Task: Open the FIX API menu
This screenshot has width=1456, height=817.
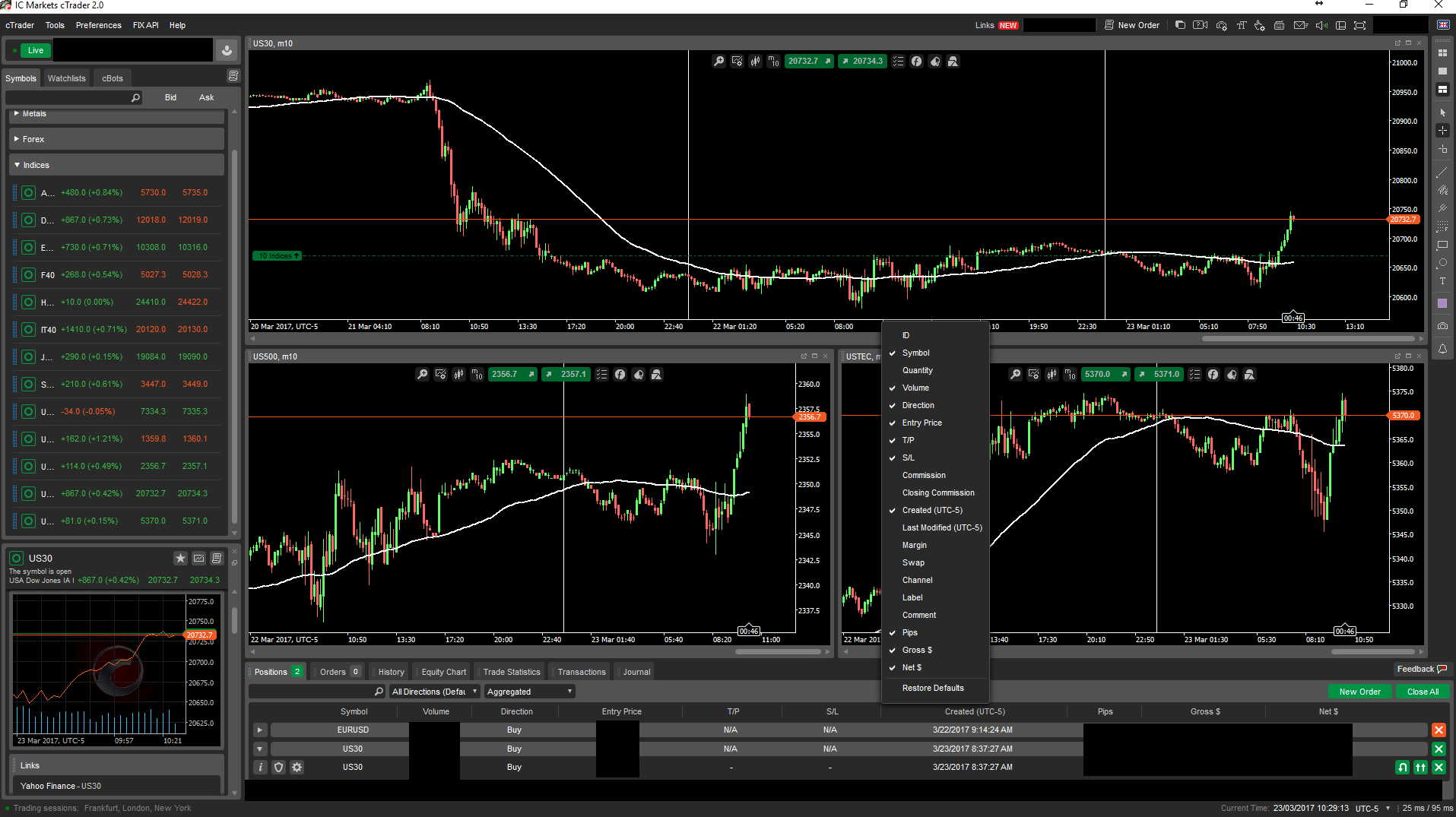Action: (145, 25)
